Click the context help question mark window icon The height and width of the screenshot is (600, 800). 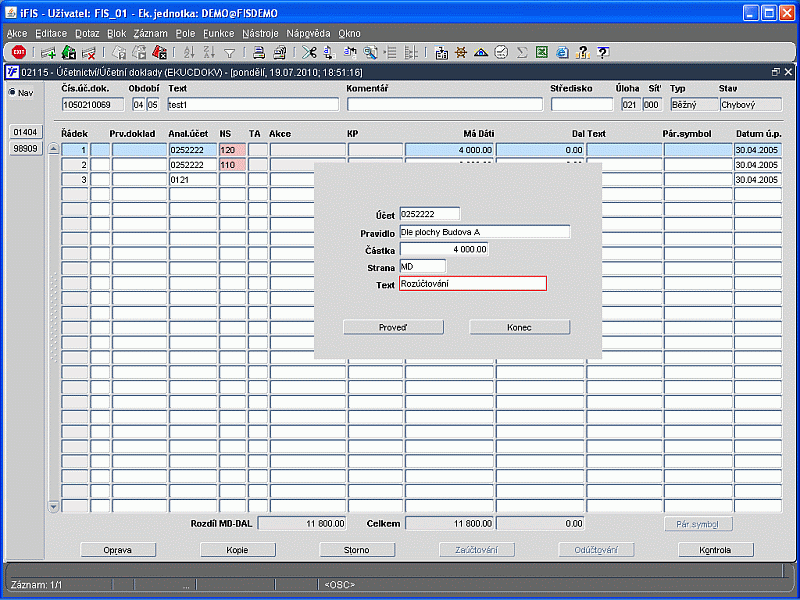pos(603,52)
